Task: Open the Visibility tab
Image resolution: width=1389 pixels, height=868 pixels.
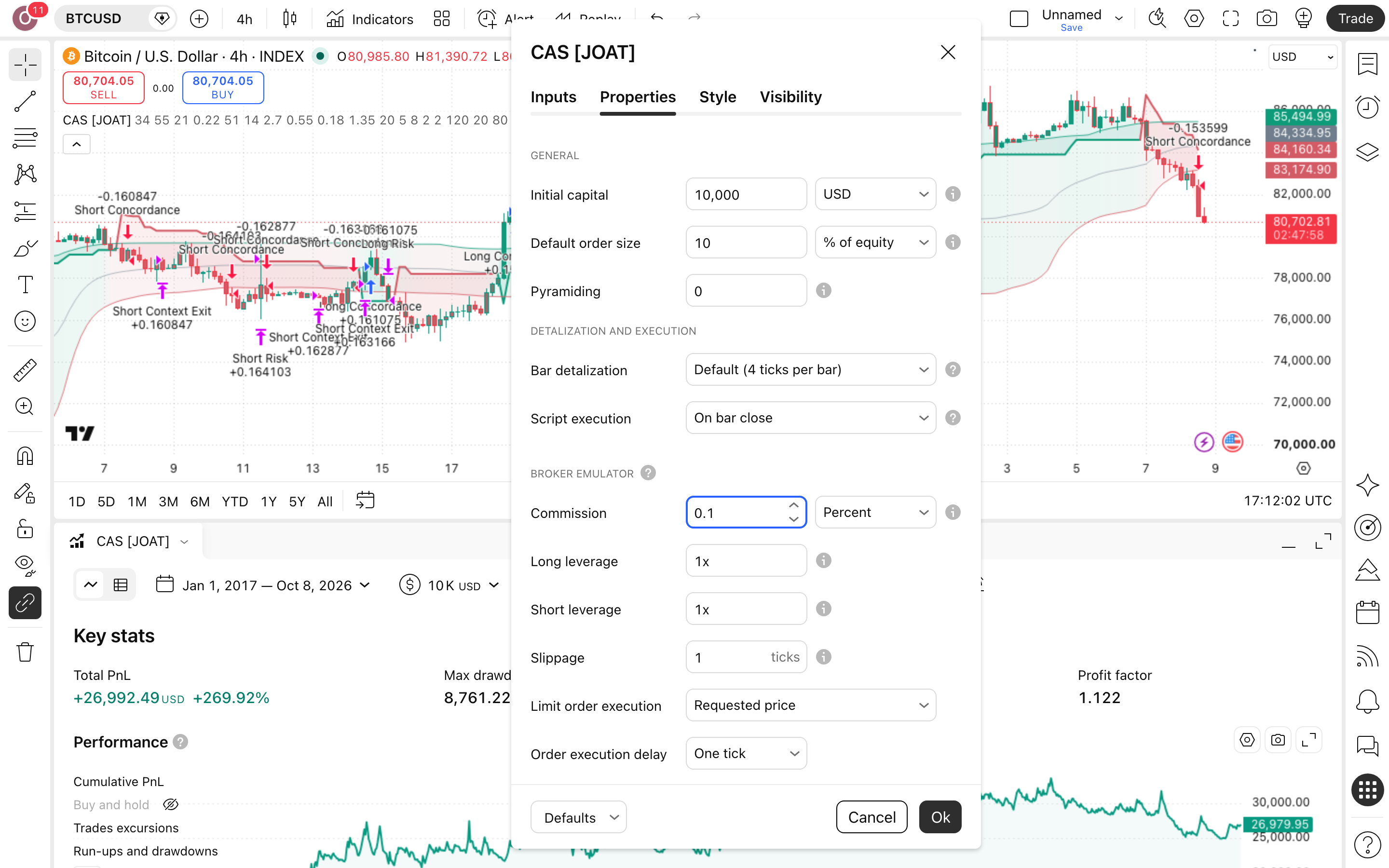Action: tap(790, 97)
